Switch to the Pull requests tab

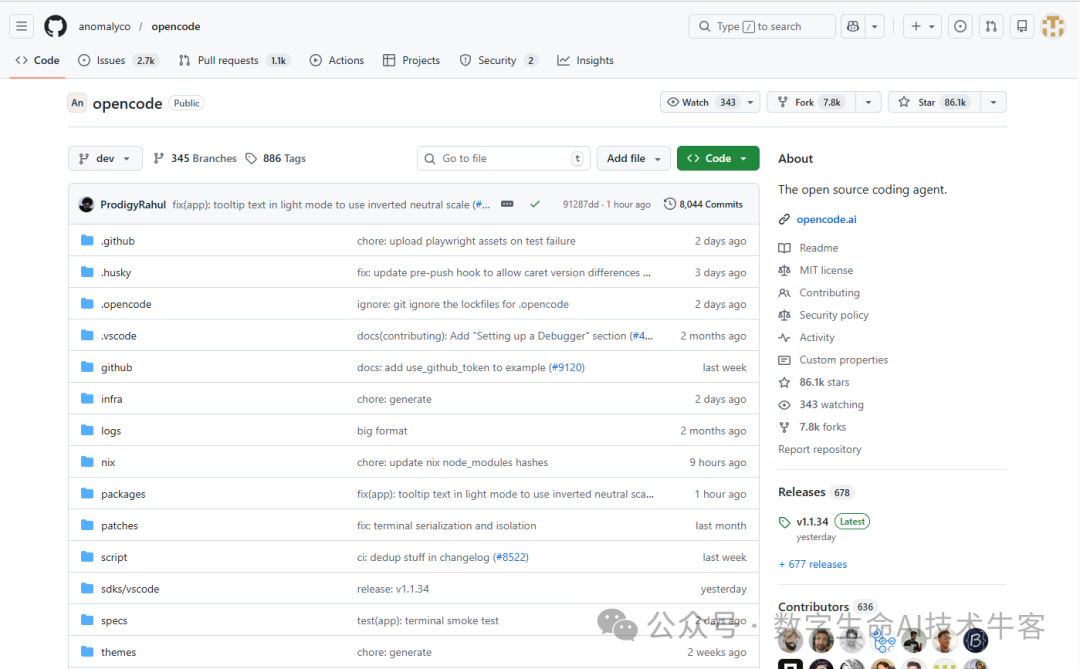coord(234,61)
